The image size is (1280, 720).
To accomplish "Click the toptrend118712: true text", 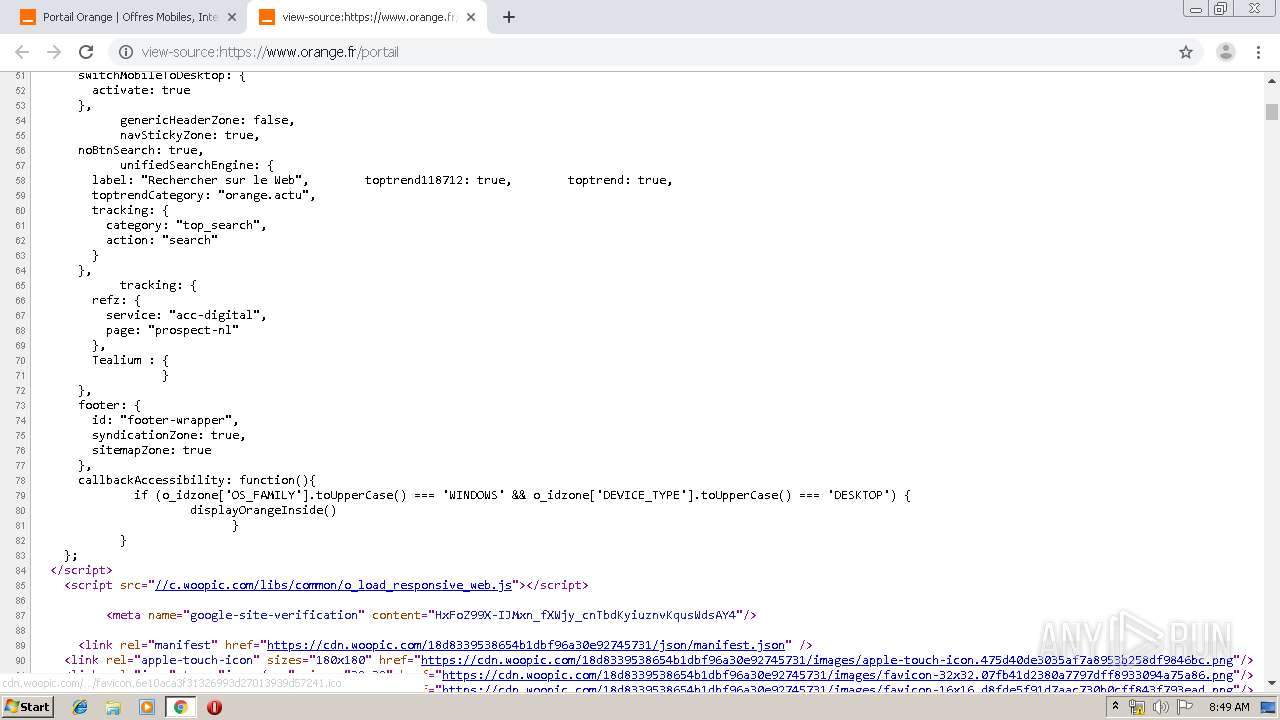I will (438, 180).
